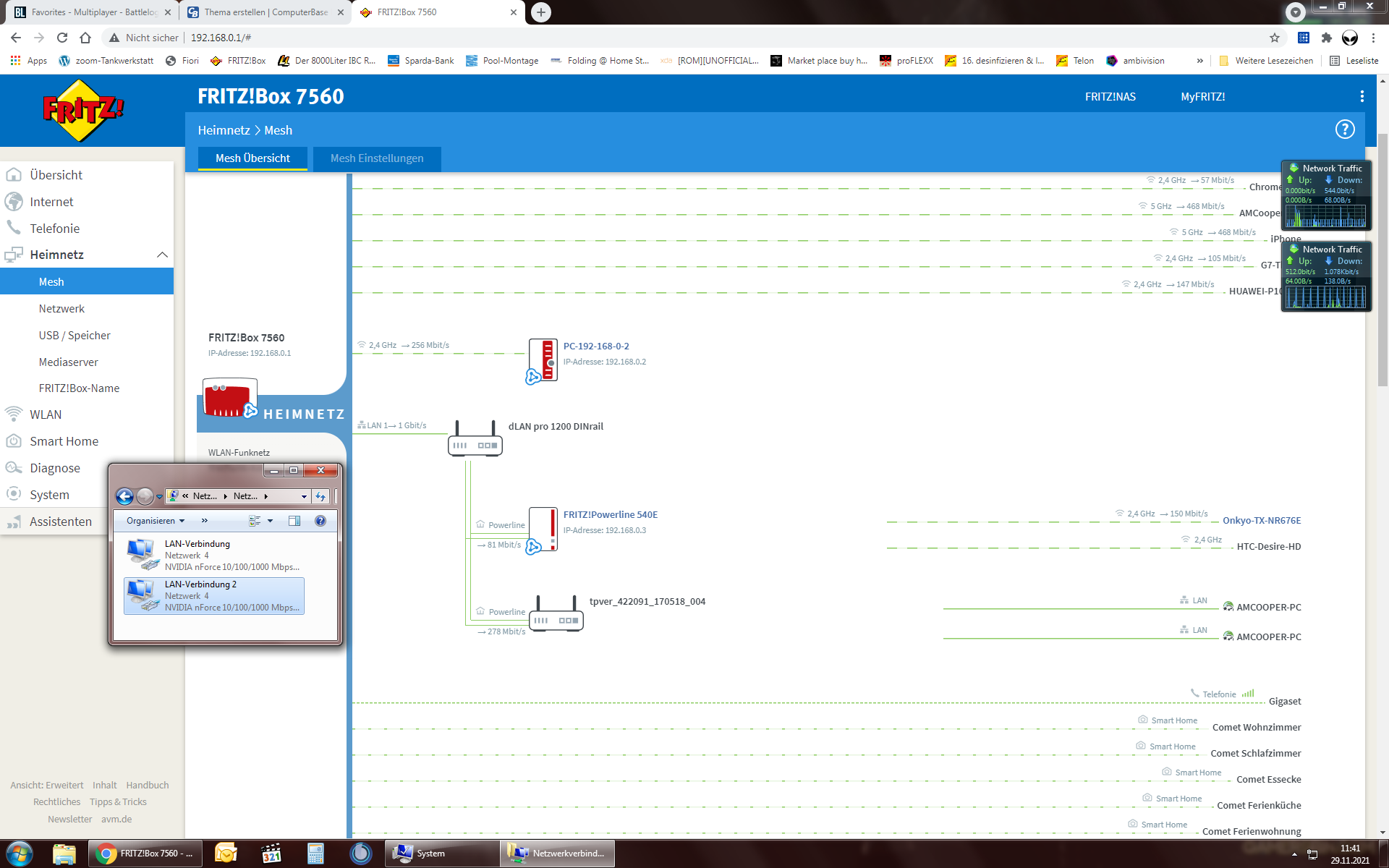The height and width of the screenshot is (868, 1389).
Task: Click the PC-192-168-0-2 repeater icon
Action: point(543,361)
